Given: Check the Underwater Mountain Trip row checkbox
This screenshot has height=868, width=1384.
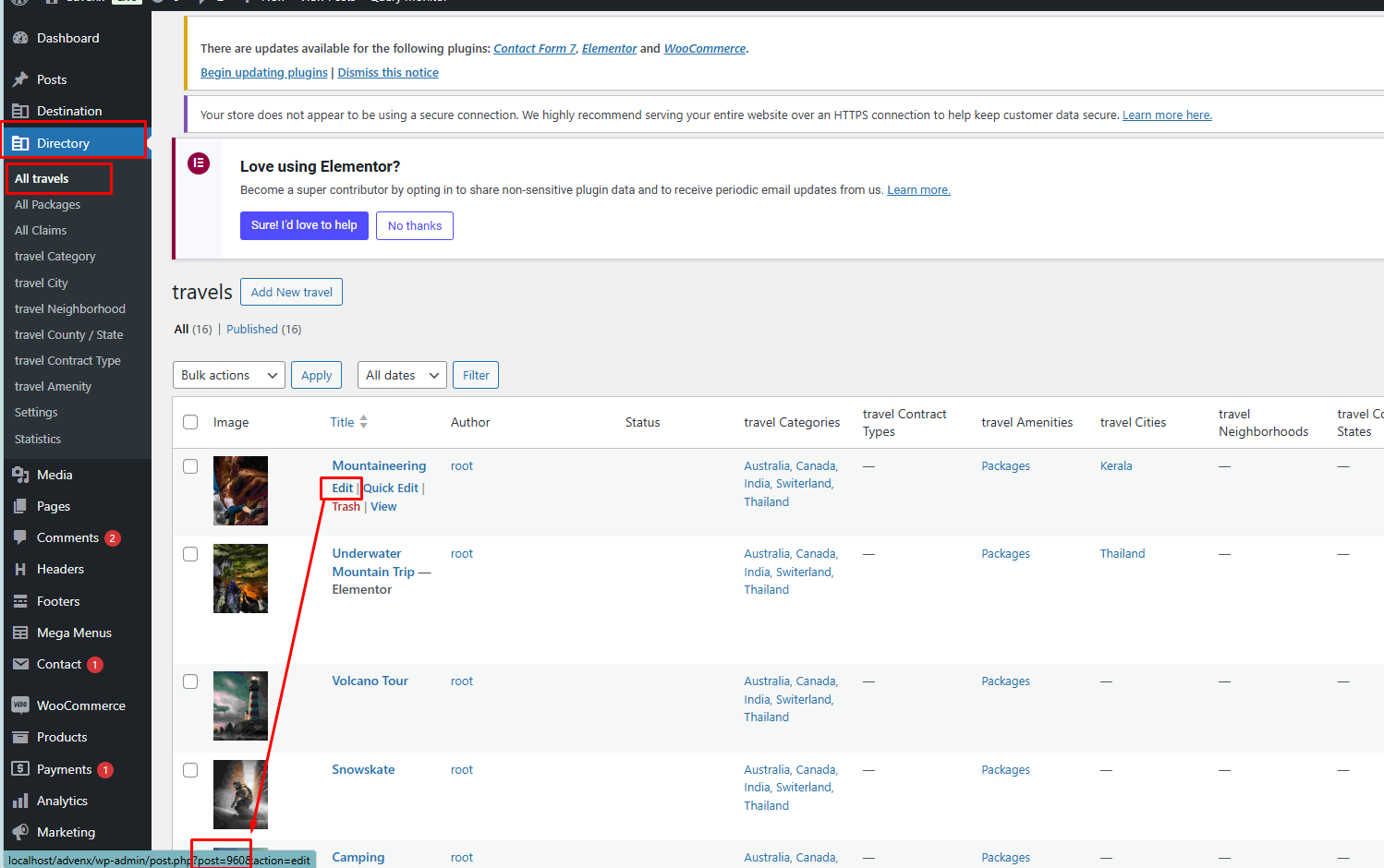Looking at the screenshot, I should pyautogui.click(x=190, y=554).
